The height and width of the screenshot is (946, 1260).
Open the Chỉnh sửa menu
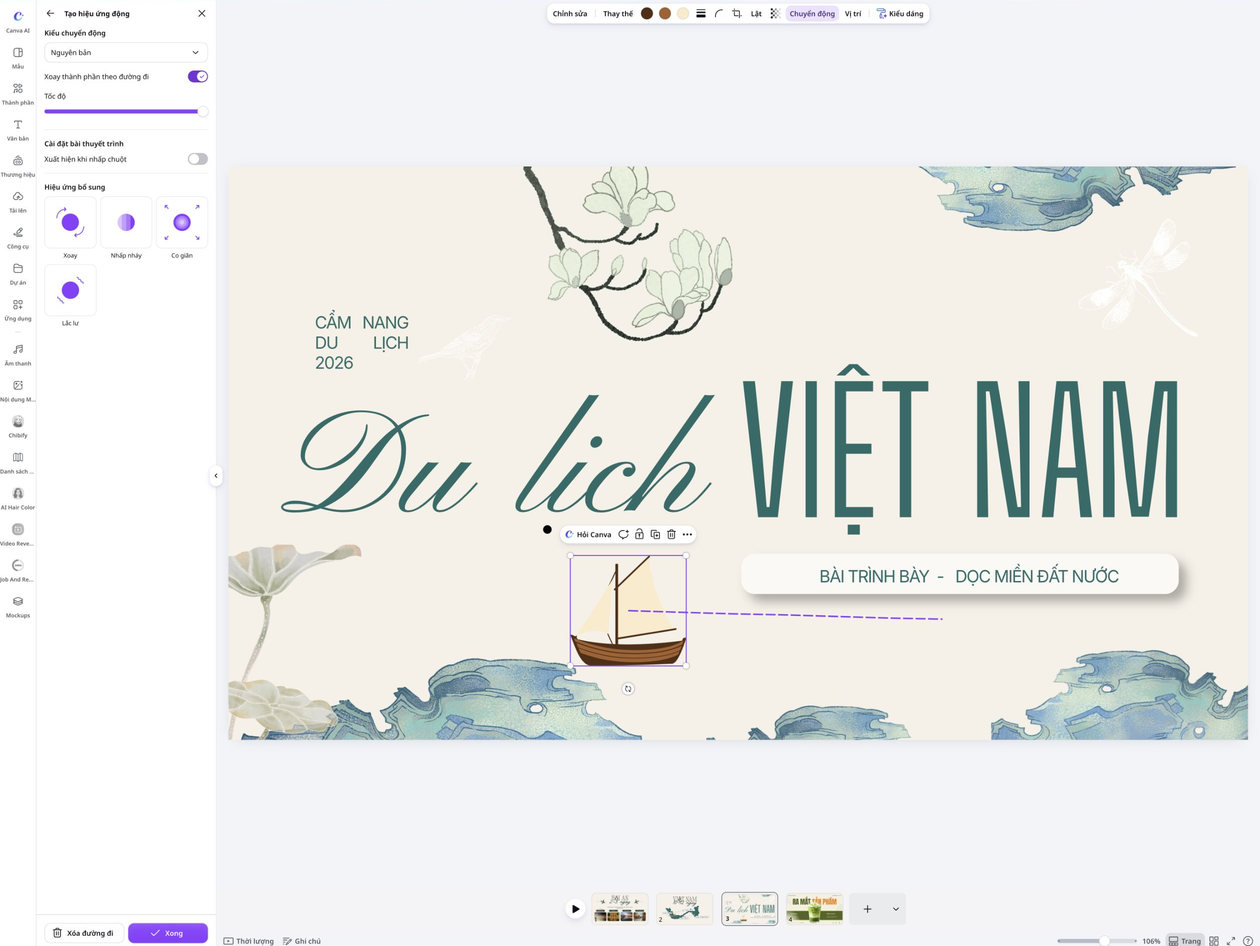tap(570, 14)
